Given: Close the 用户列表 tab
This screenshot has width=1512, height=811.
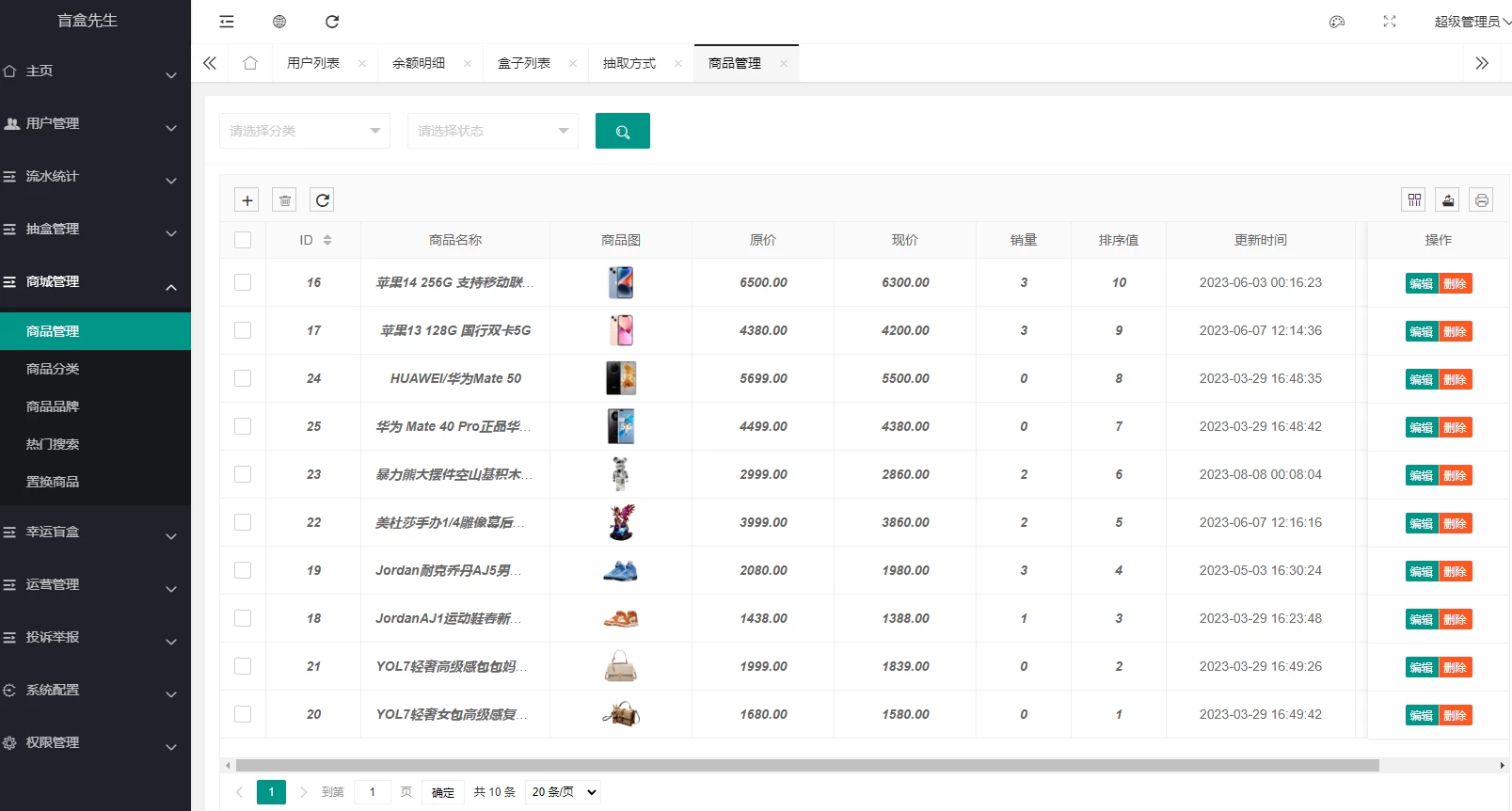Looking at the screenshot, I should pyautogui.click(x=362, y=63).
